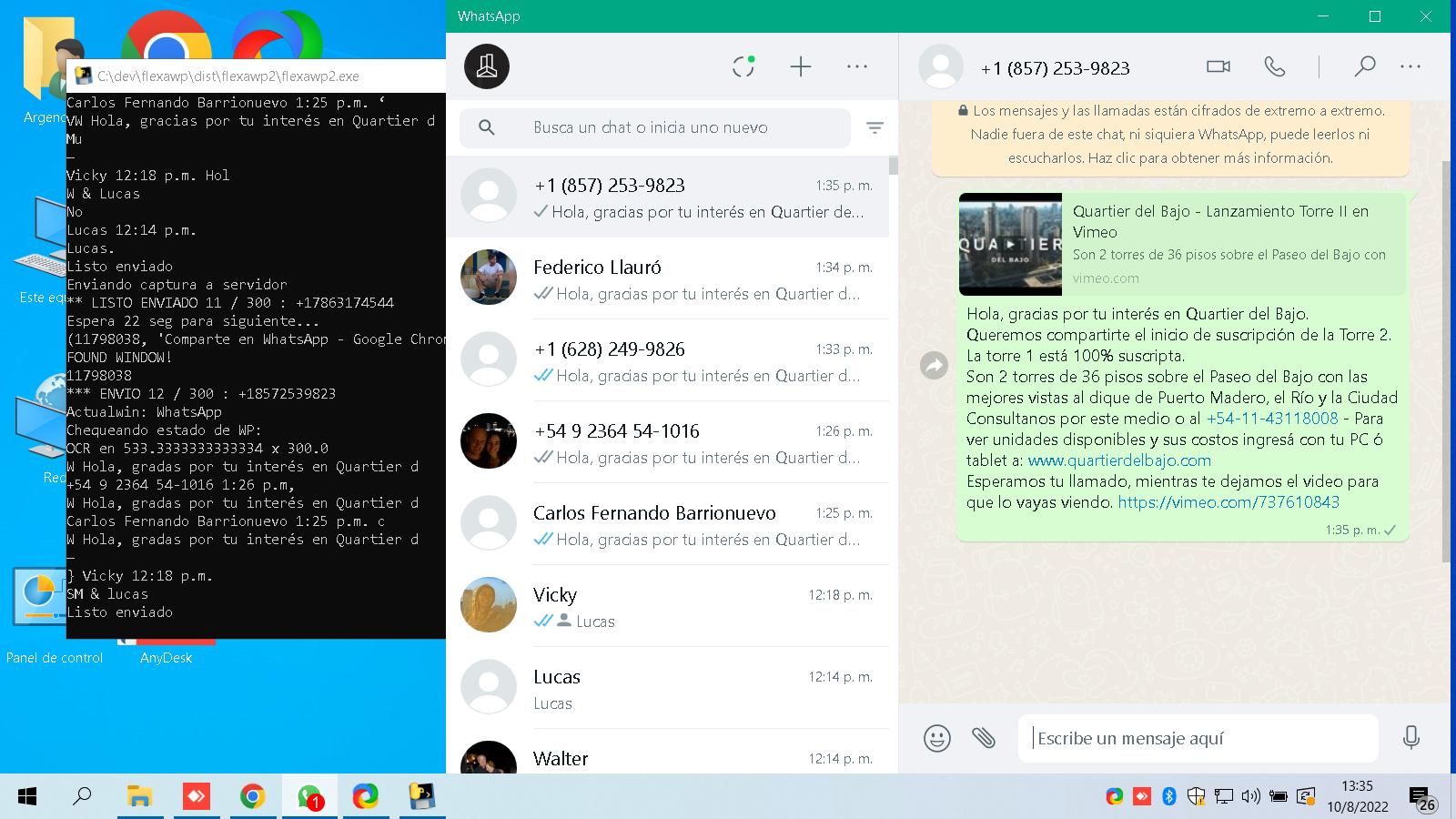1456x819 pixels.
Task: Open chat with +1 (628) 249-9826
Action: (x=667, y=360)
